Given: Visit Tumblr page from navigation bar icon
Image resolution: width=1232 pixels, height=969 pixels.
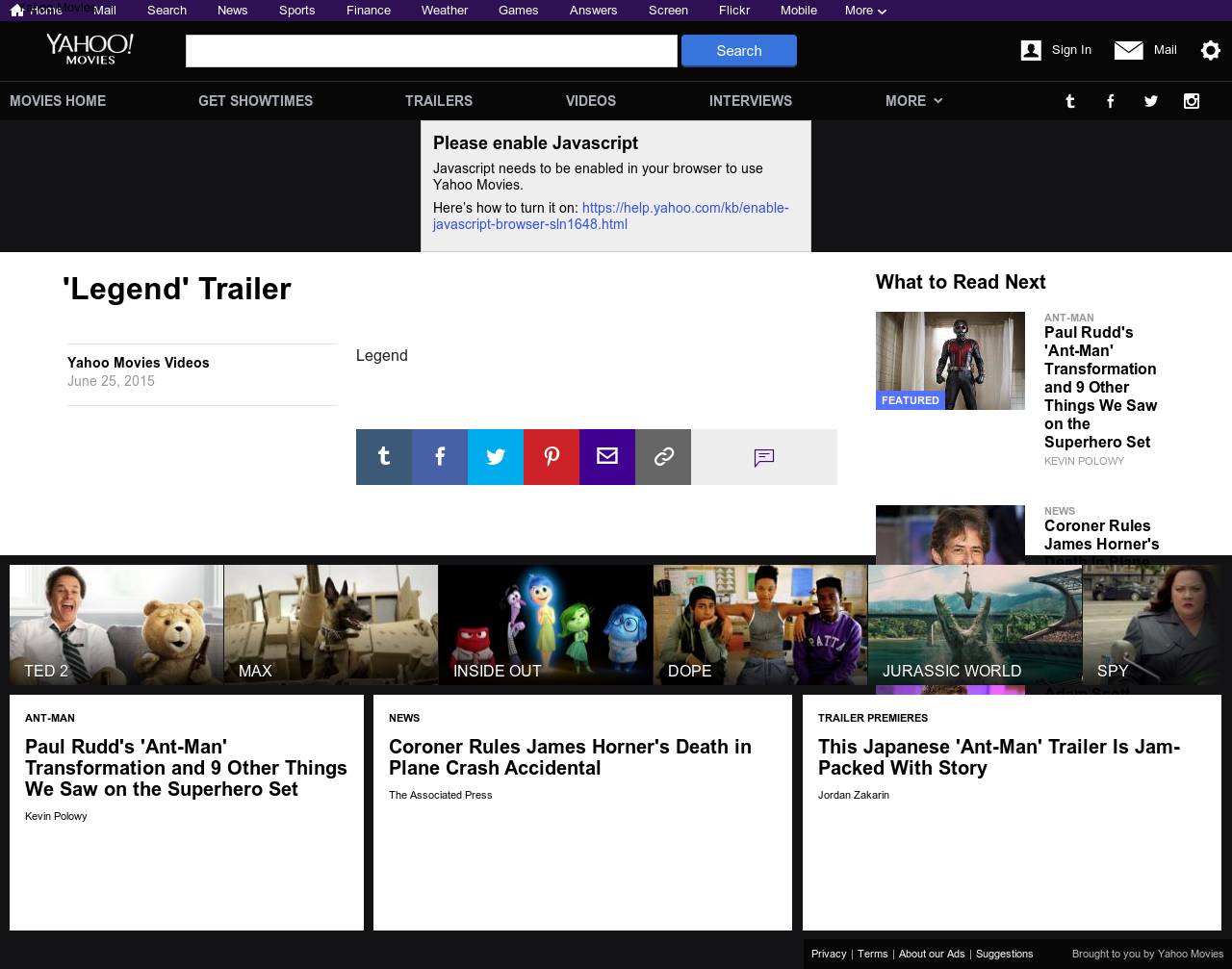Looking at the screenshot, I should click(1070, 101).
